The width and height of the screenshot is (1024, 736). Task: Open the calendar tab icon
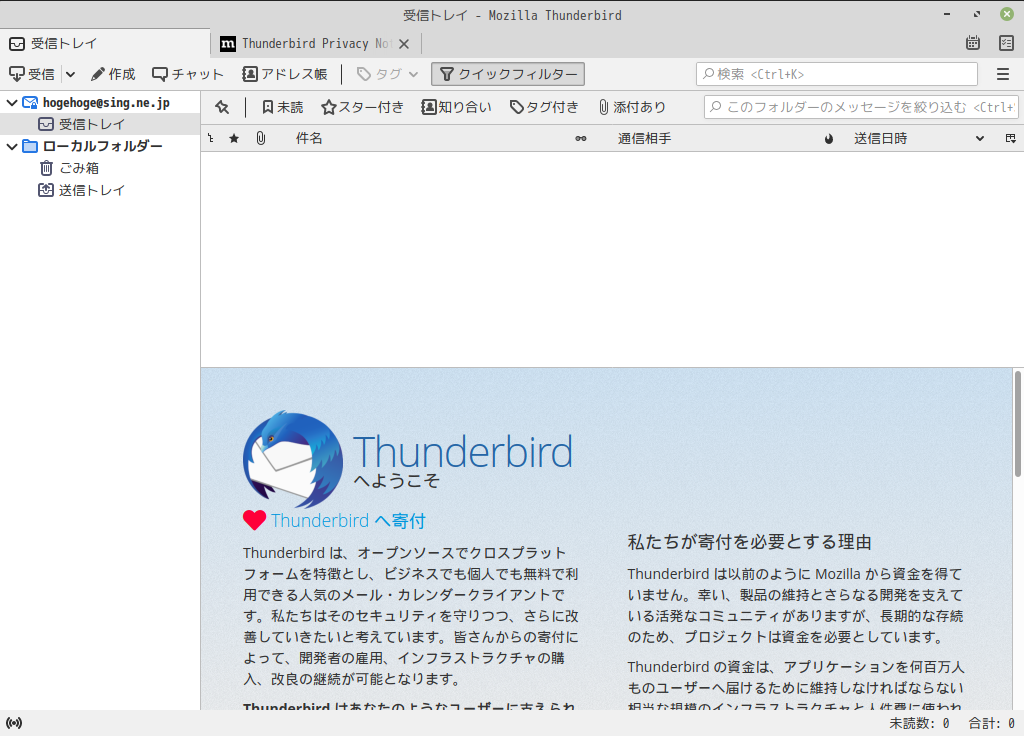pyautogui.click(x=973, y=43)
